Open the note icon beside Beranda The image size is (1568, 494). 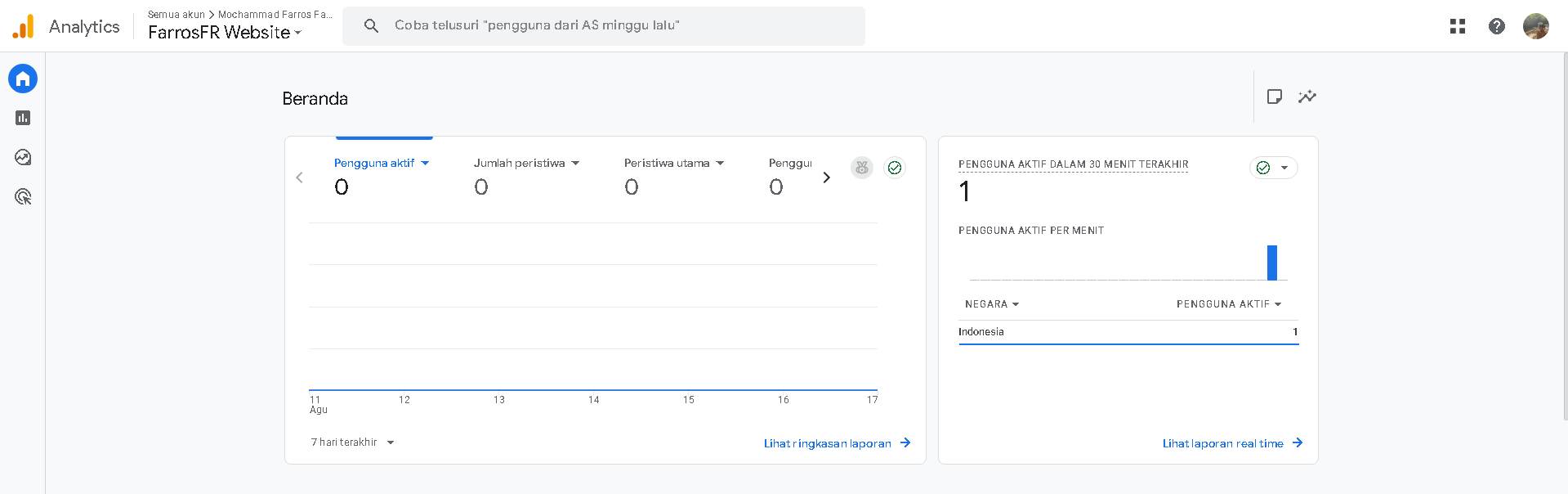(1274, 97)
